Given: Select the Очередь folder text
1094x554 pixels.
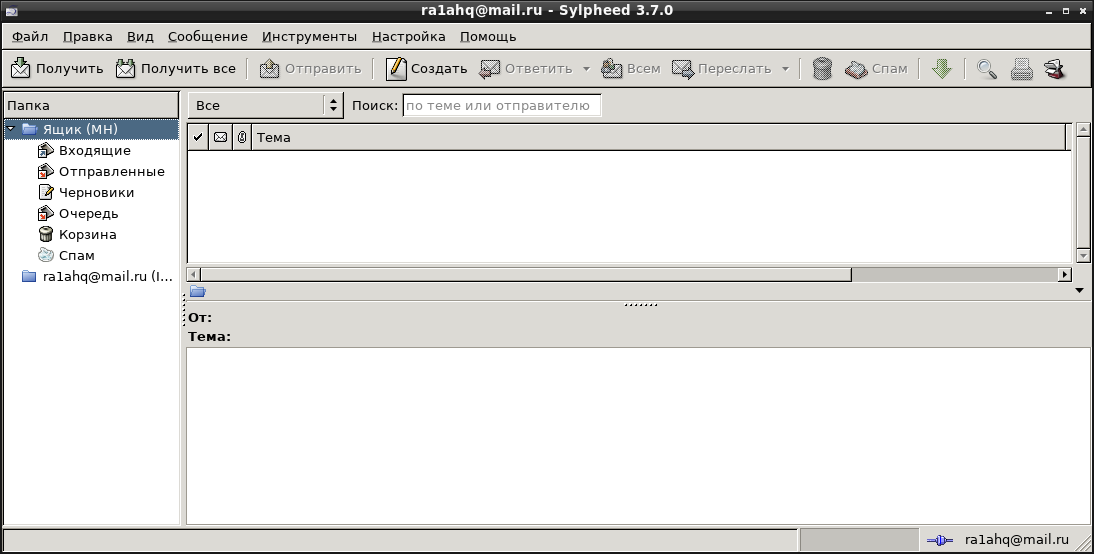Looking at the screenshot, I should tap(89, 214).
